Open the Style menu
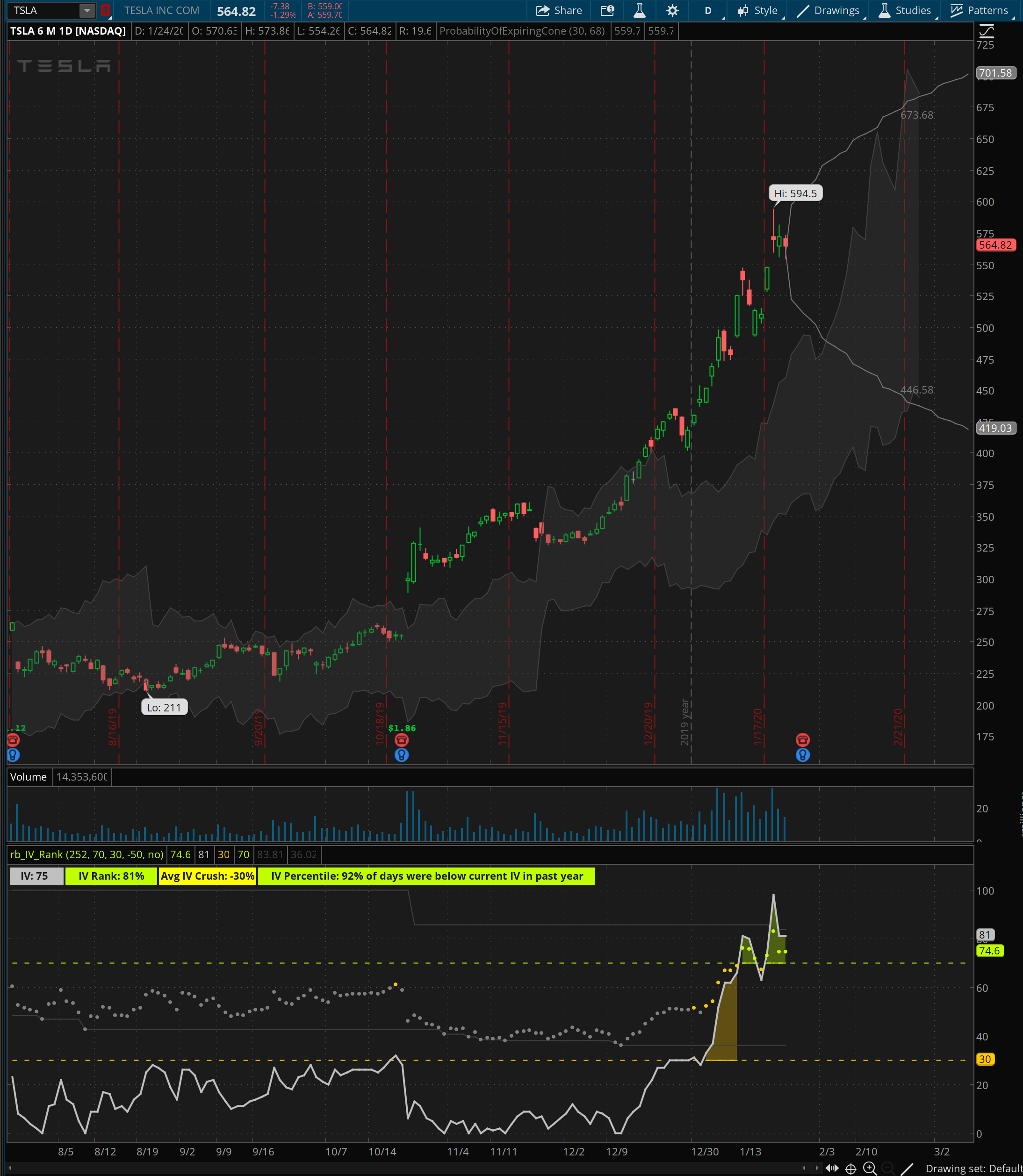 (x=757, y=10)
